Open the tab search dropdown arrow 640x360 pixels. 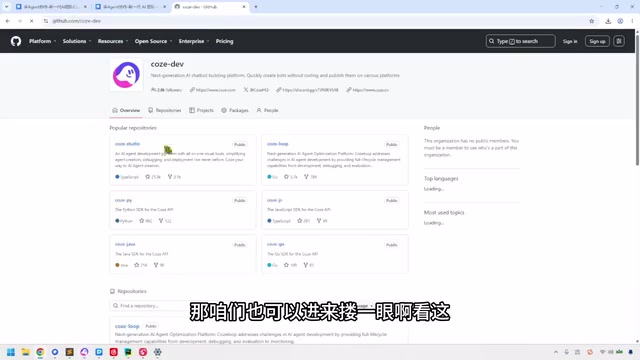[7, 7]
